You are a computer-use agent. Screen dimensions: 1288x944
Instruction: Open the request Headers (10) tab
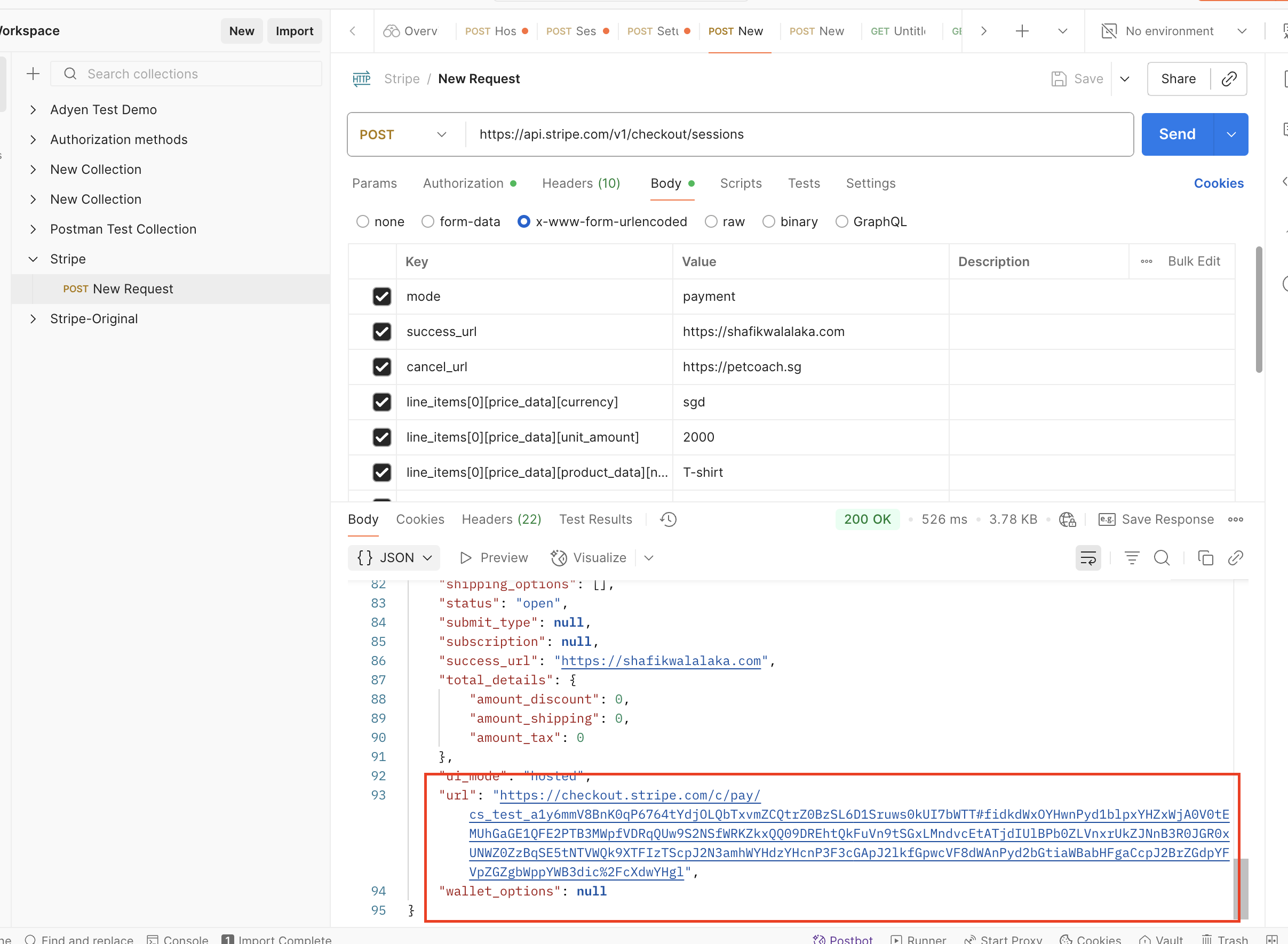coord(581,183)
